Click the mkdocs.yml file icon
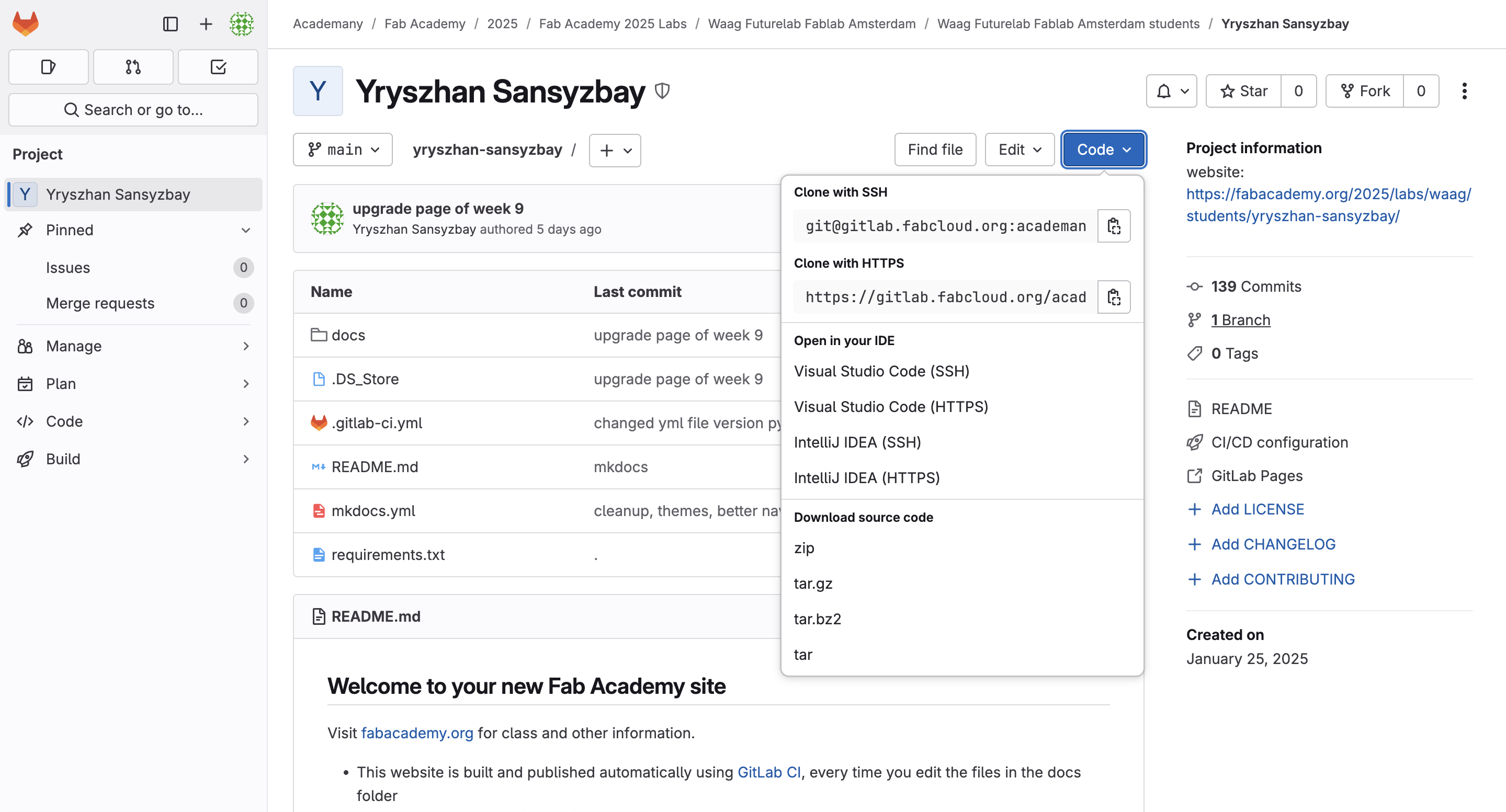Viewport: 1506px width, 812px height. (x=319, y=510)
